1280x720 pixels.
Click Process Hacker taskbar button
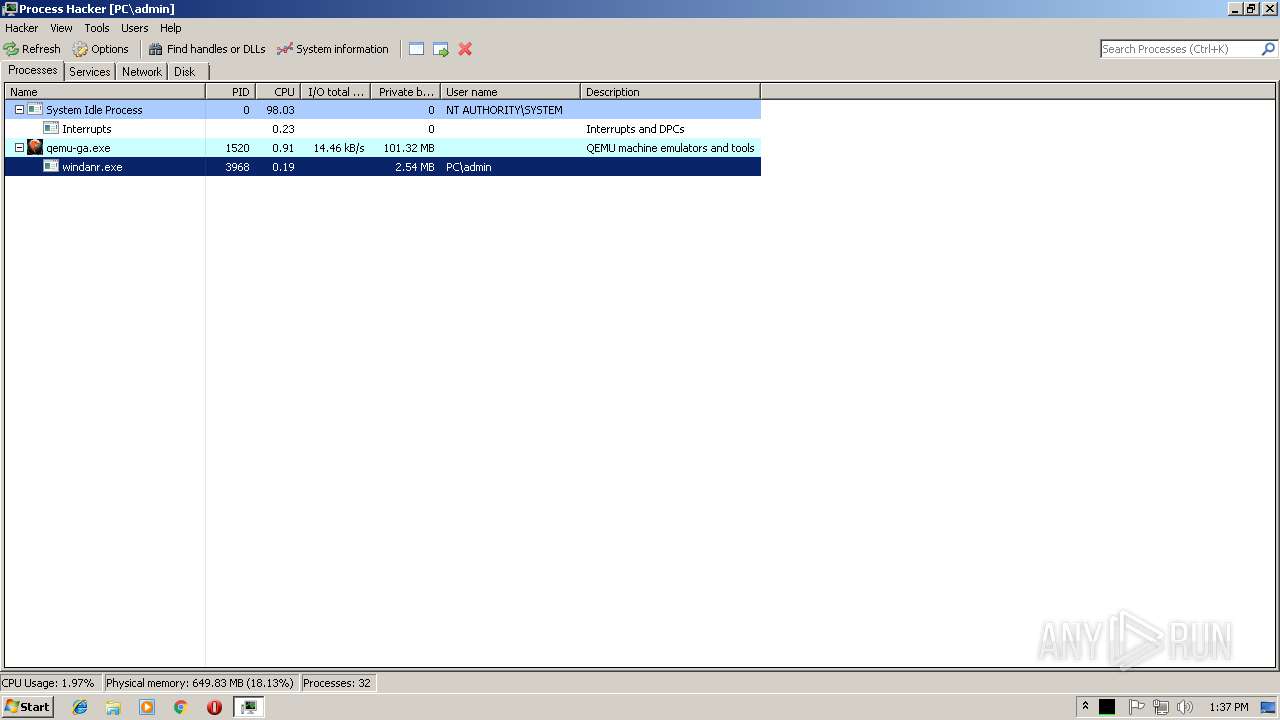tap(248, 707)
